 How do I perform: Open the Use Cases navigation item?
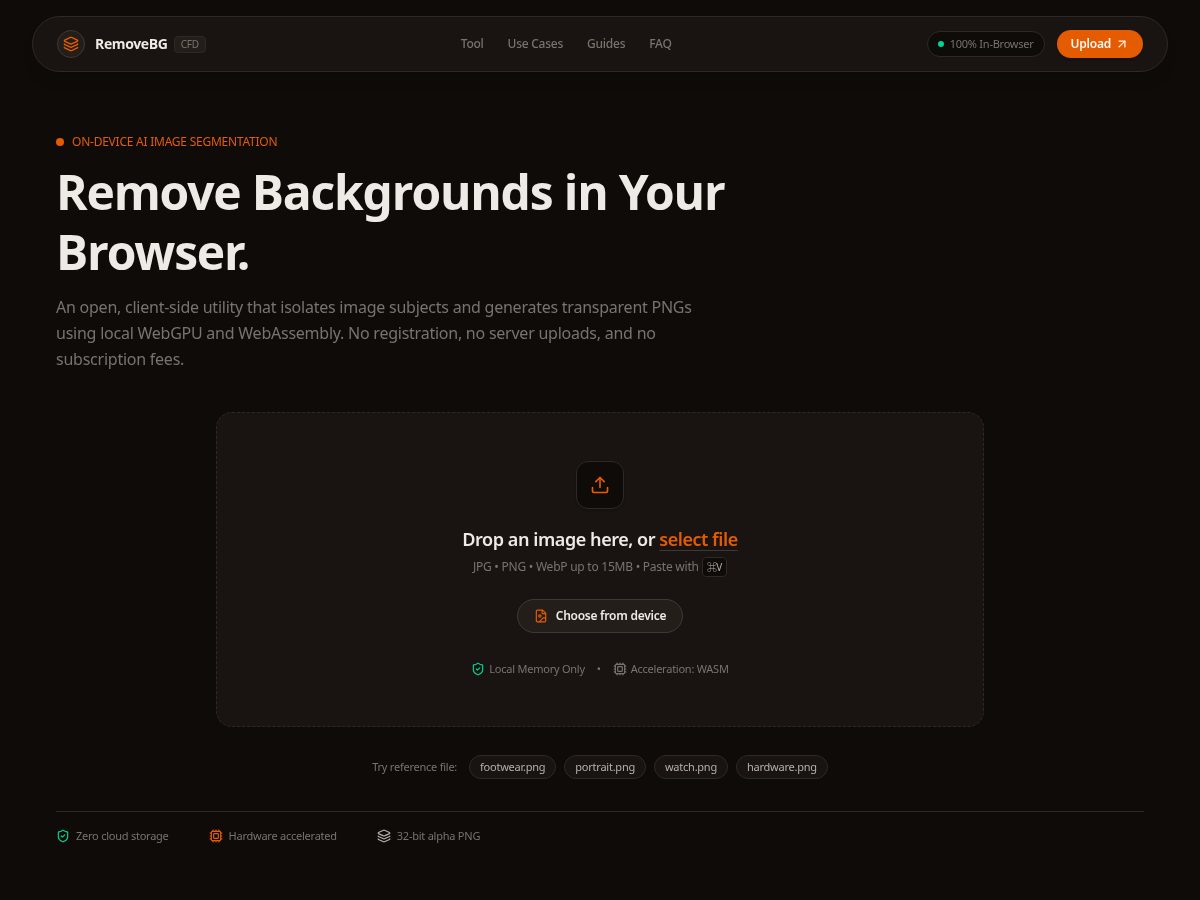point(535,44)
